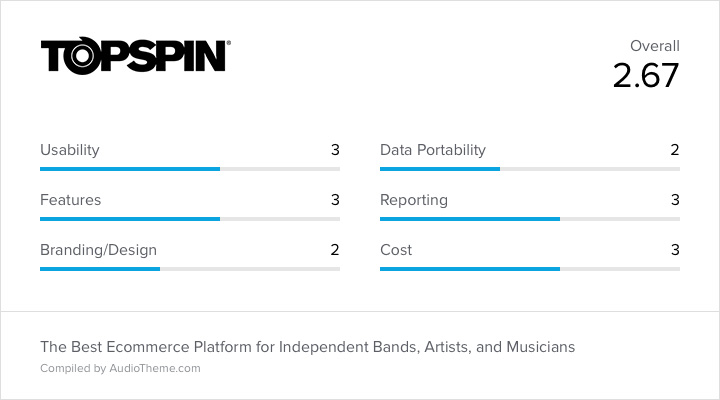Screen dimensions: 720x400
Task: Click the Features rating bar
Action: click(190, 219)
